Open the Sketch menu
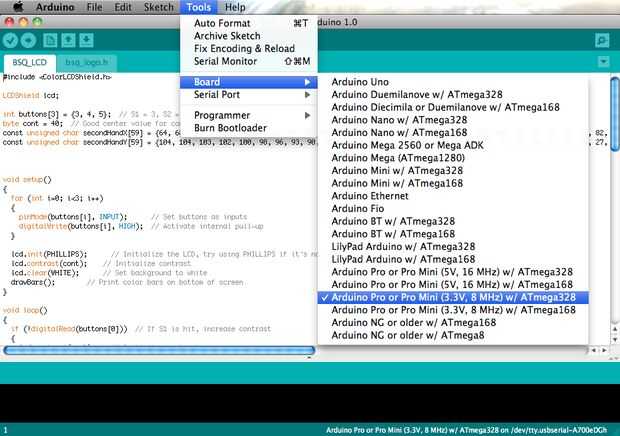Screen dimensions: 620x436 [x=158, y=7]
